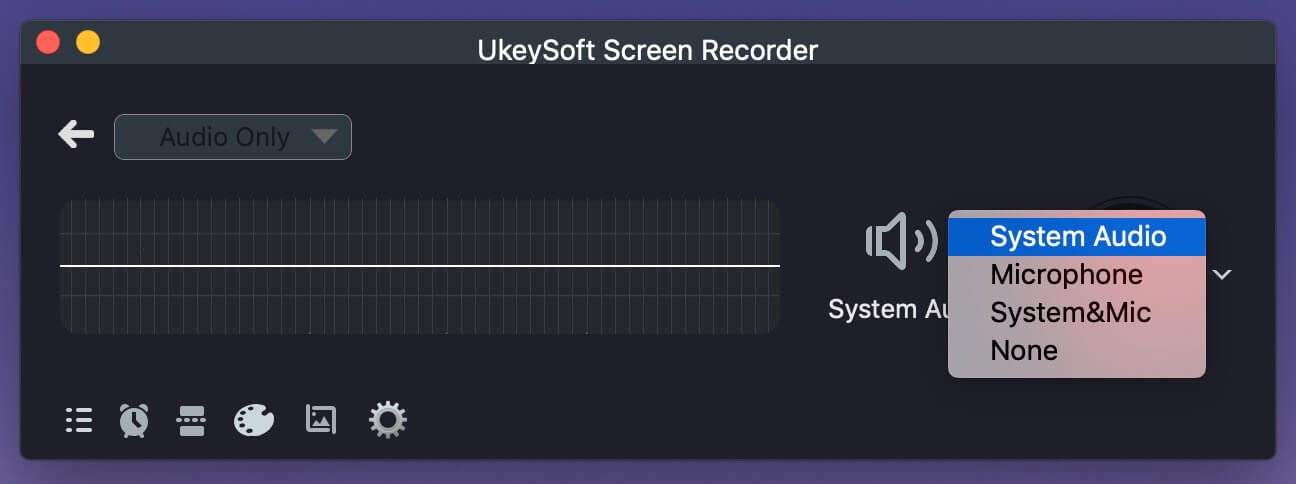Select System Audio from the menu
The height and width of the screenshot is (484, 1296).
[1077, 237]
